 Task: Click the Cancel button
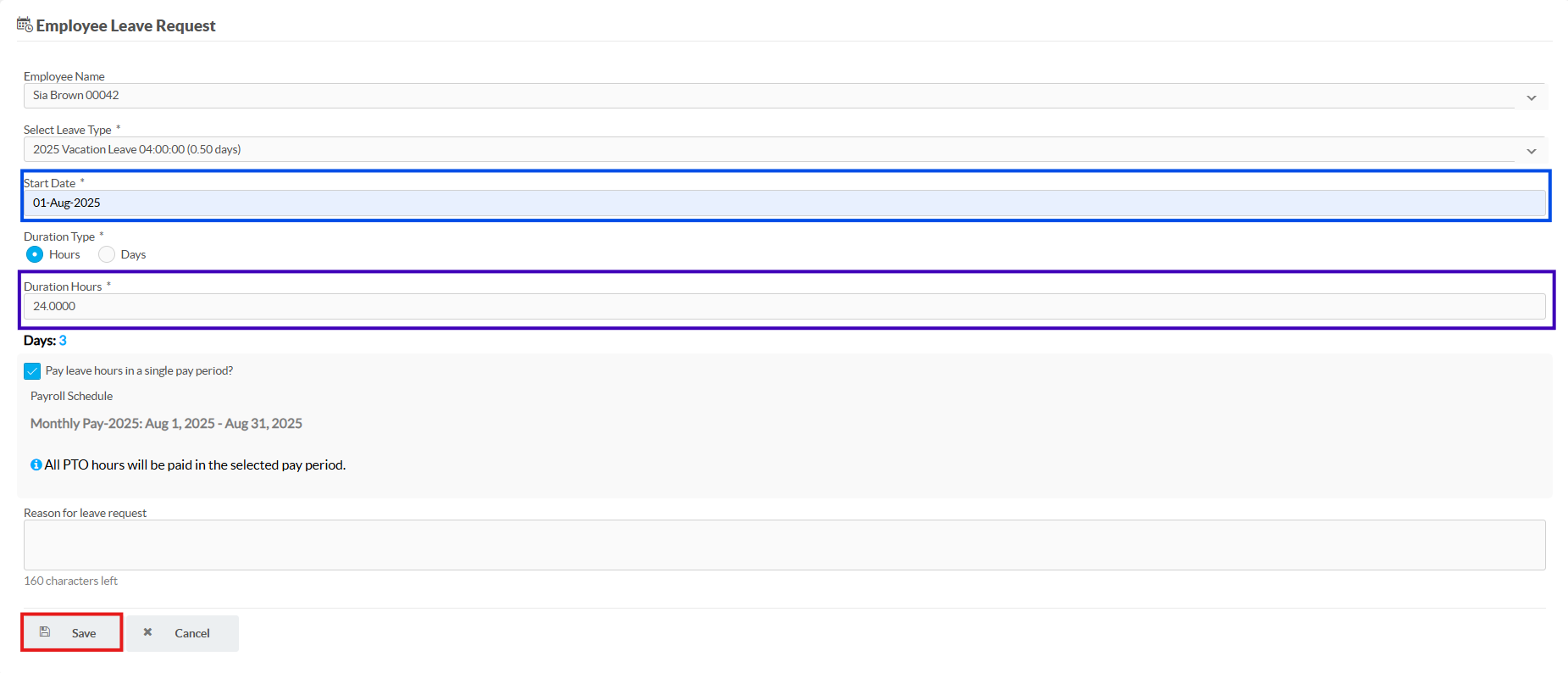(x=183, y=633)
